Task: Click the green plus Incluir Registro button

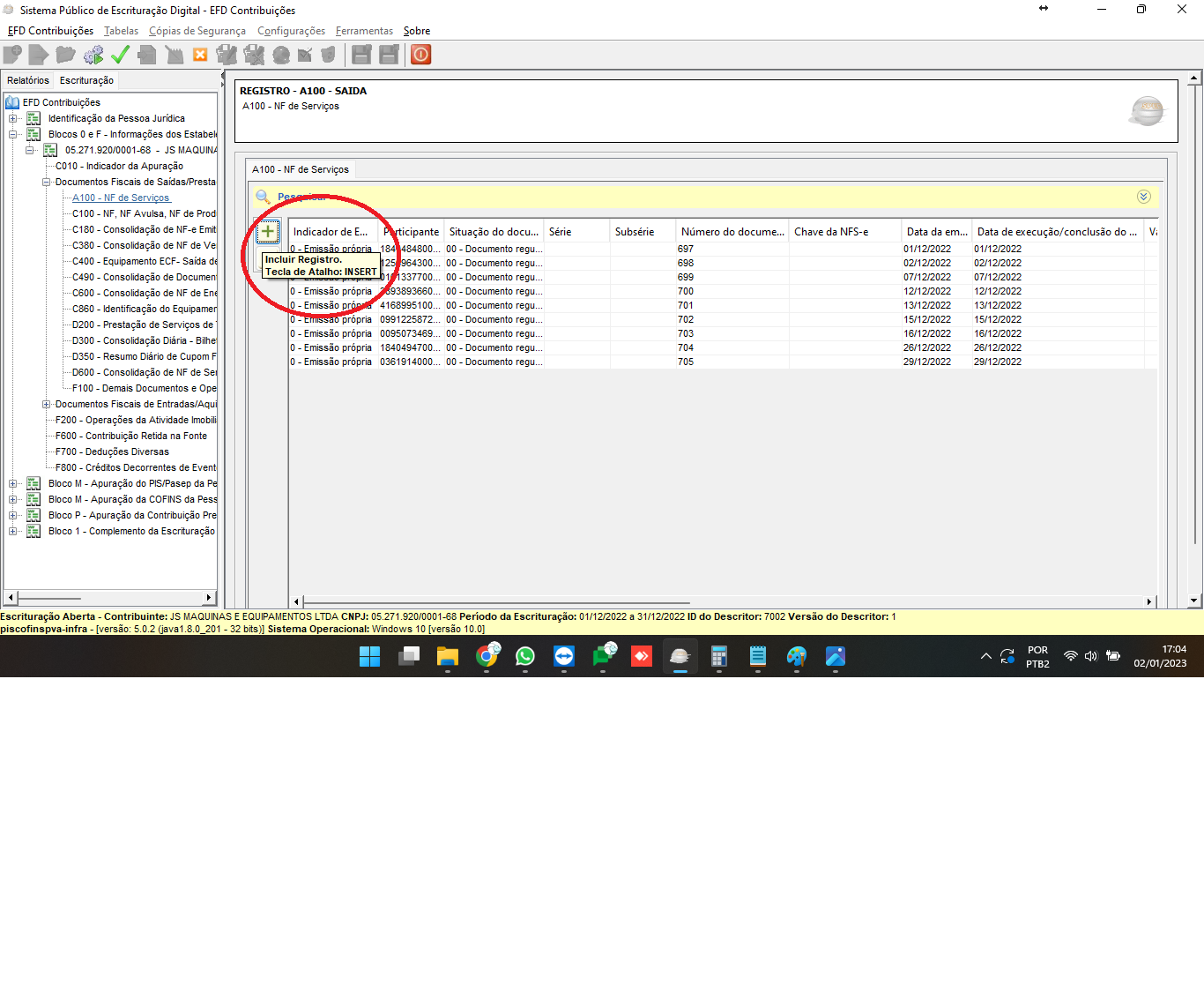Action: [x=268, y=232]
